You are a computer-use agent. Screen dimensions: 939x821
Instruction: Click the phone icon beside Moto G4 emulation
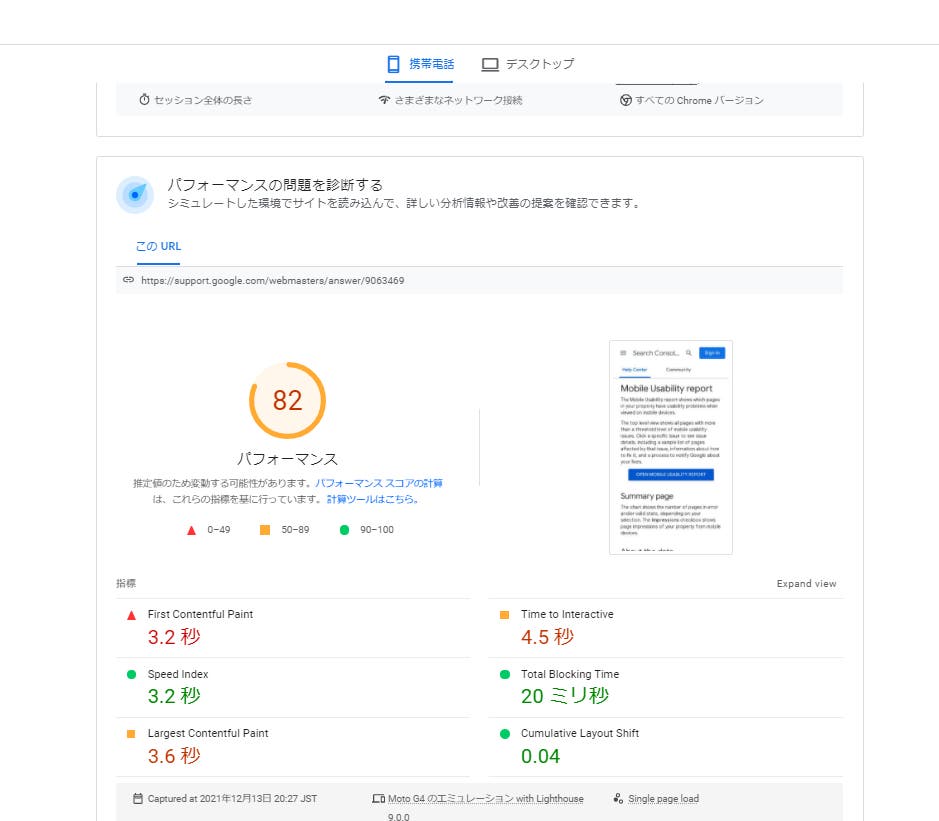coord(378,798)
